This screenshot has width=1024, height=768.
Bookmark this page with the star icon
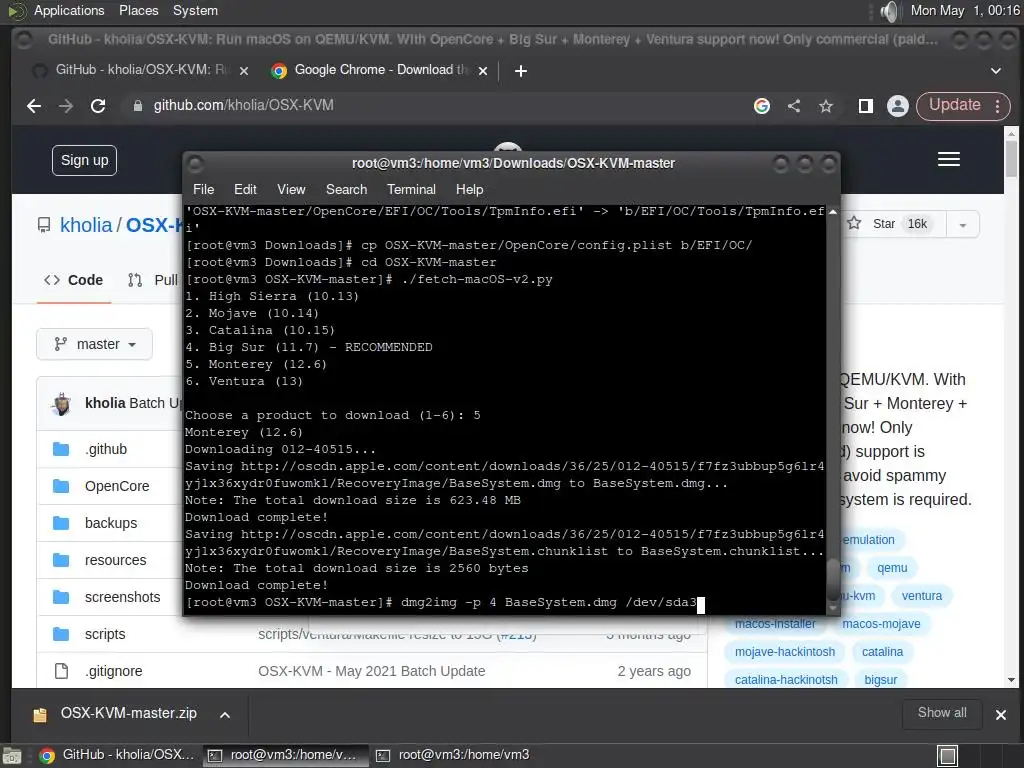tap(826, 106)
